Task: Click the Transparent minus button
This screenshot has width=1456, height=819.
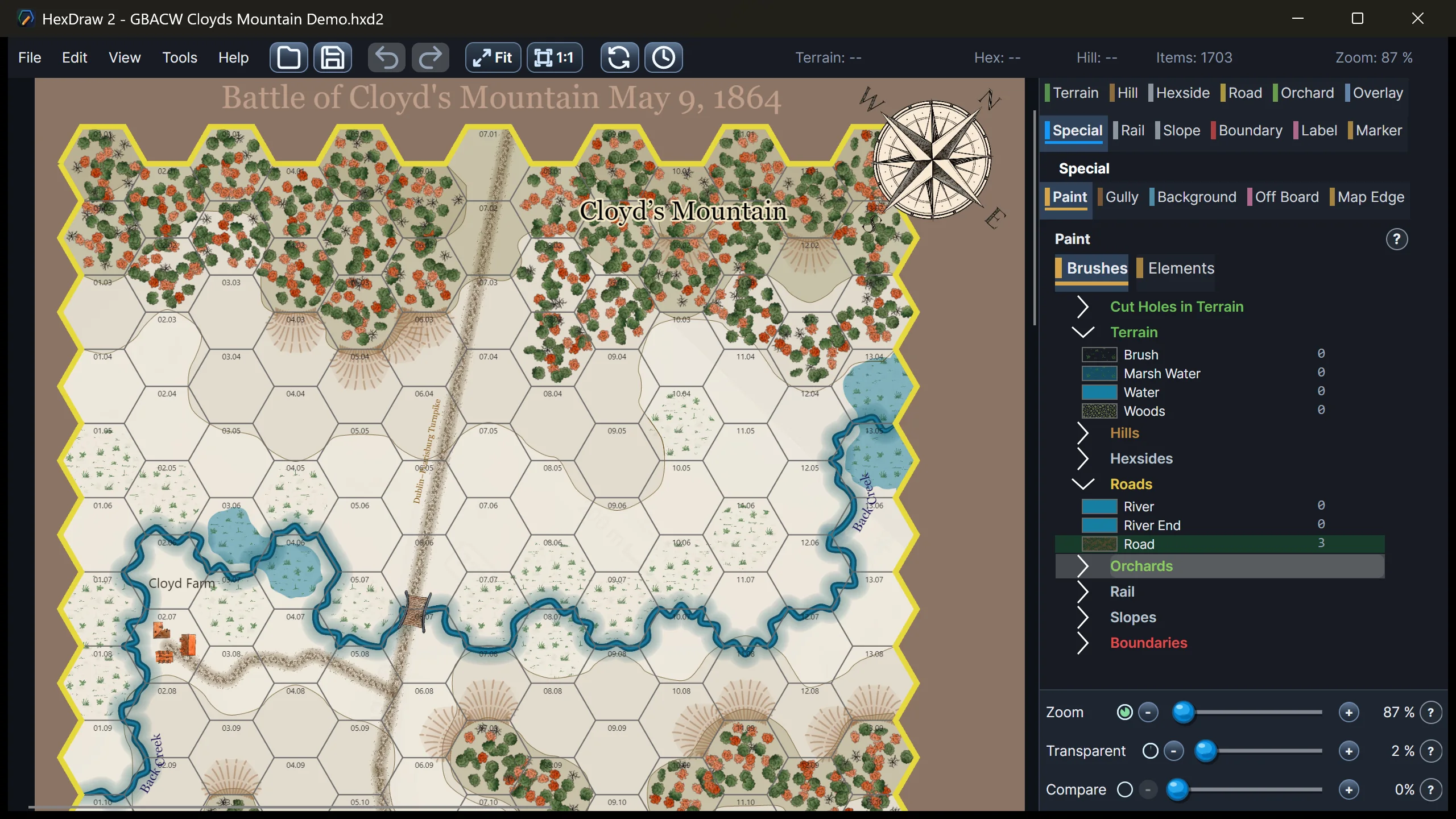Action: 1173,751
